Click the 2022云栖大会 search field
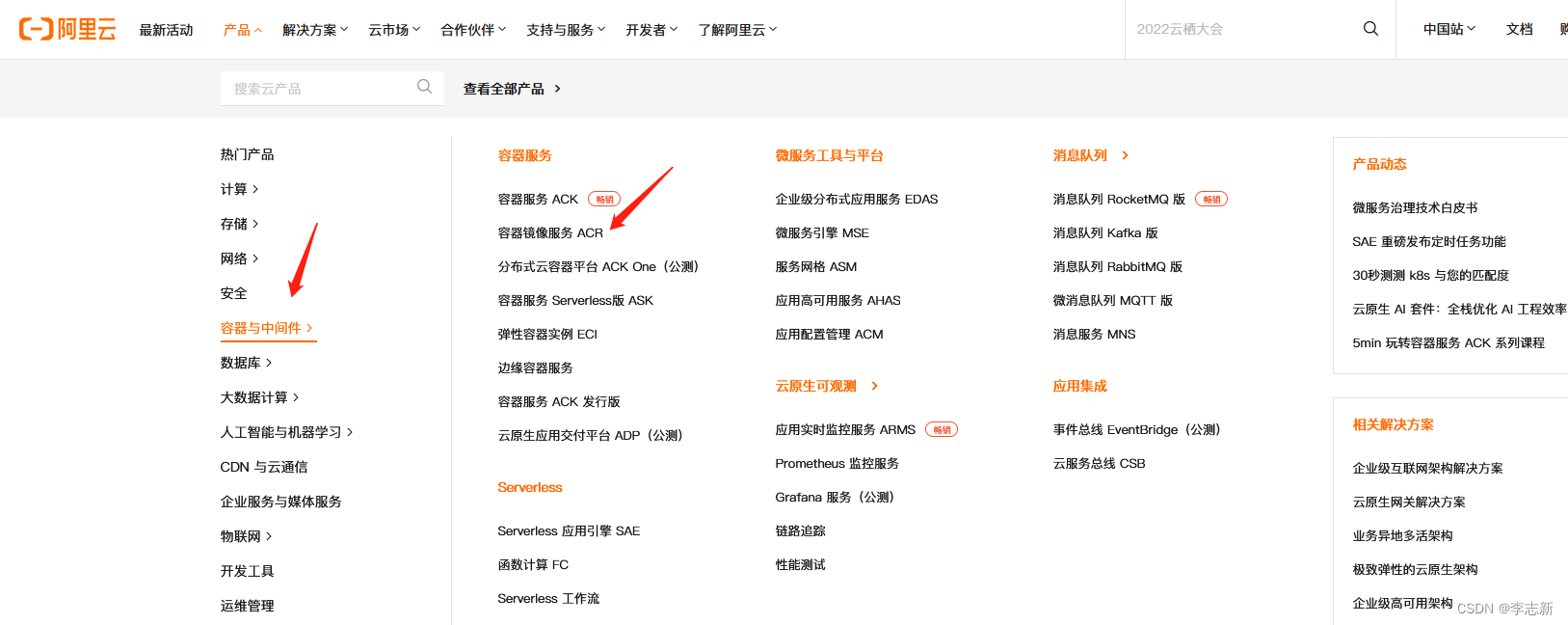 click(x=1243, y=29)
